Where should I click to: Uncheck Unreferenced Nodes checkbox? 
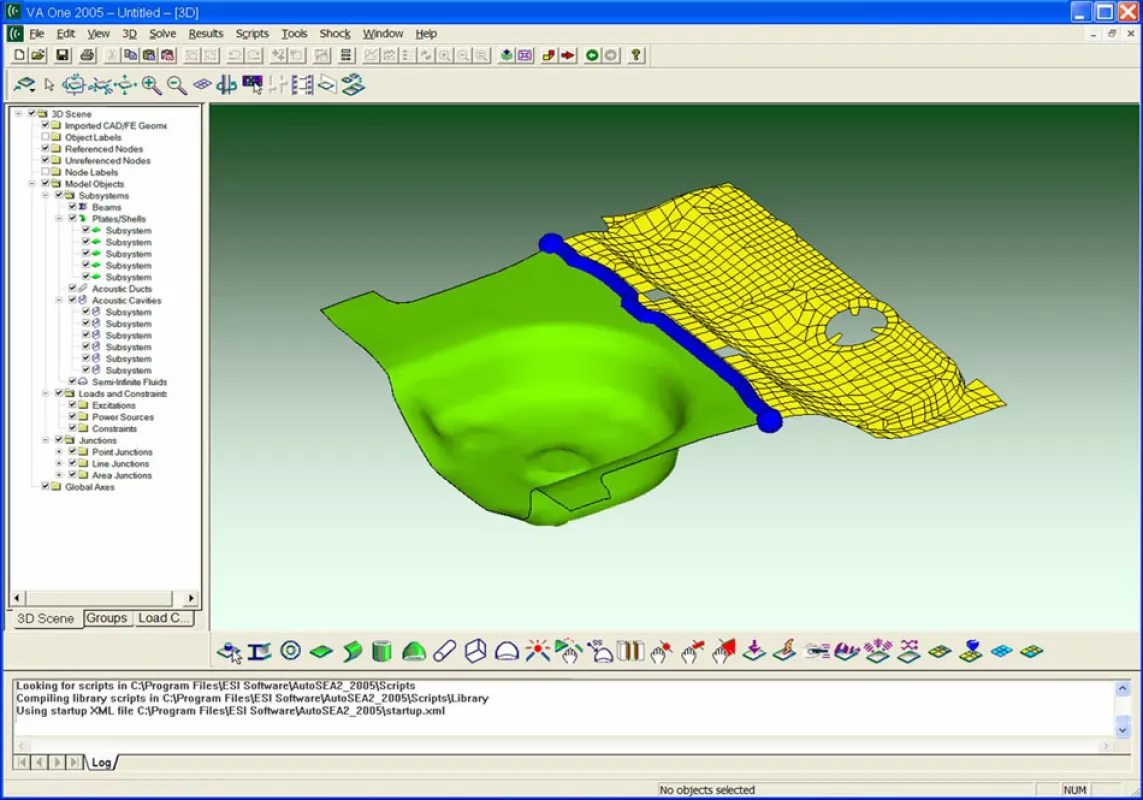tap(45, 160)
